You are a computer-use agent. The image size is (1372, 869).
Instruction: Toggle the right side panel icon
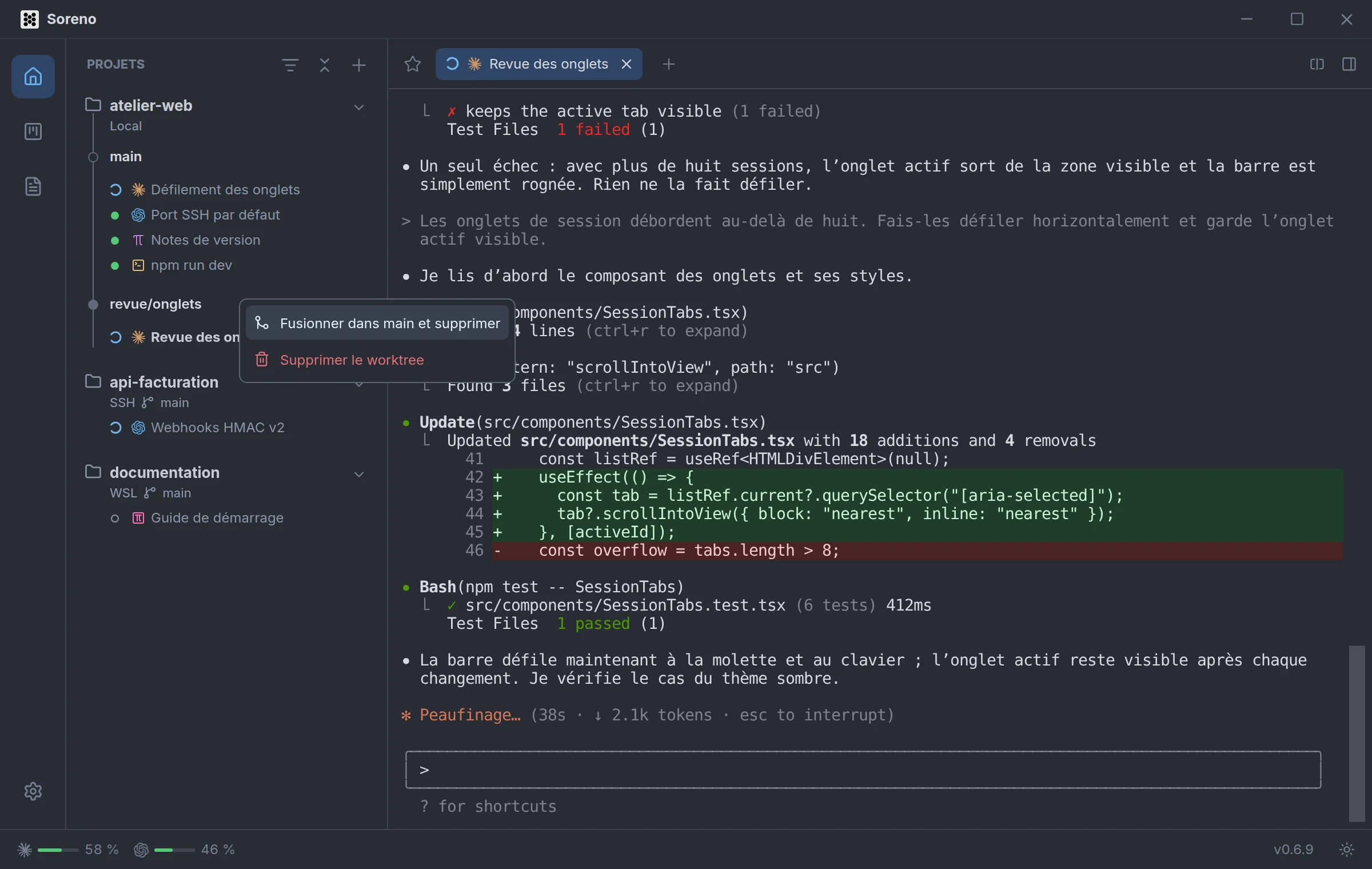[x=1349, y=64]
